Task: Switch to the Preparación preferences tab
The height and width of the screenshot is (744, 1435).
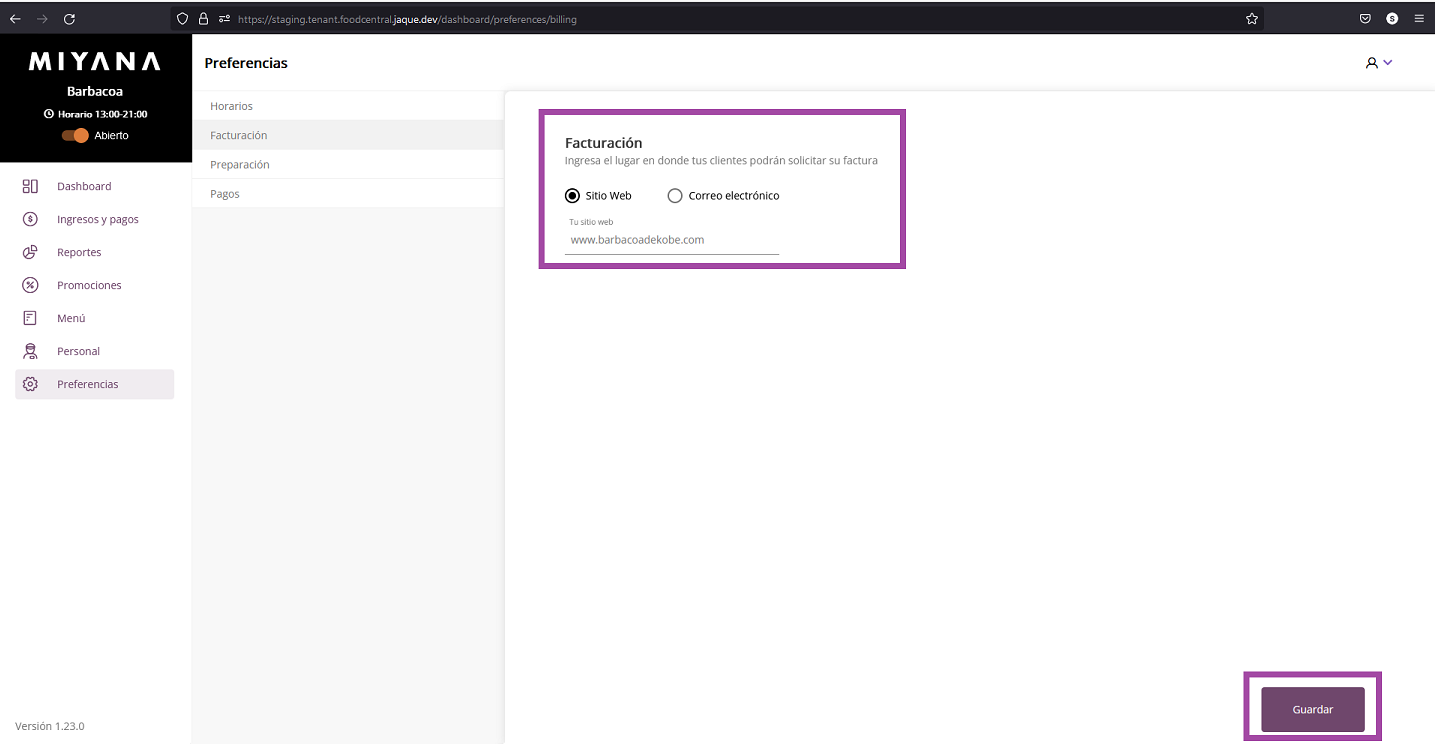Action: coord(348,164)
